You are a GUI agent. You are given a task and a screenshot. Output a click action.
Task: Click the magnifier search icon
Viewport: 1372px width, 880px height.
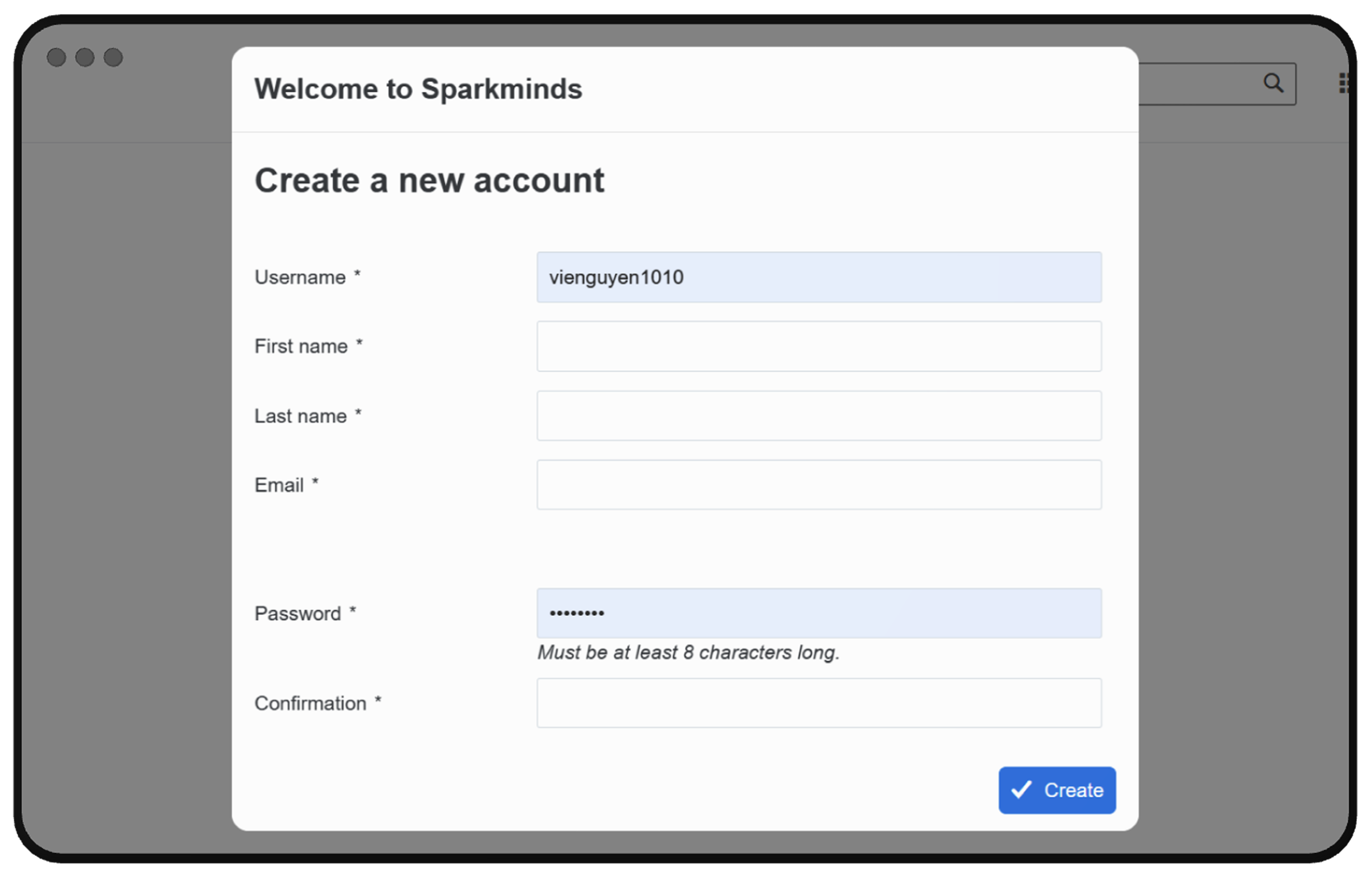click(x=1273, y=84)
